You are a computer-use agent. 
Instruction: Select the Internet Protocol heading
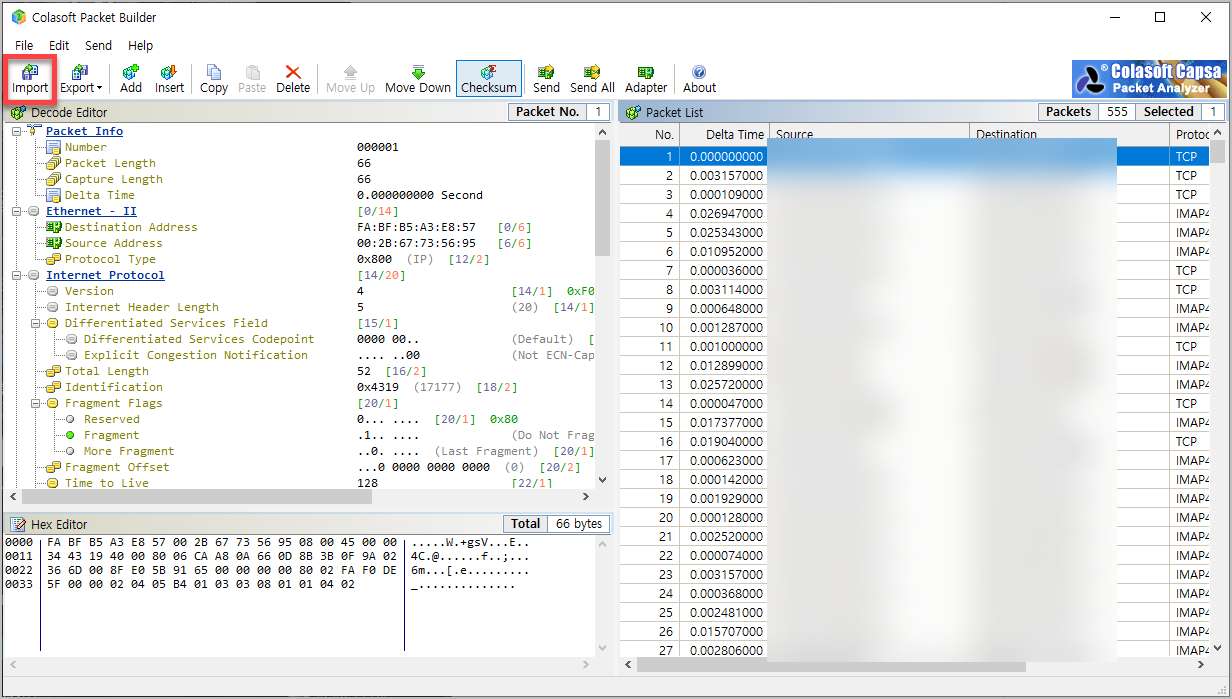(105, 275)
